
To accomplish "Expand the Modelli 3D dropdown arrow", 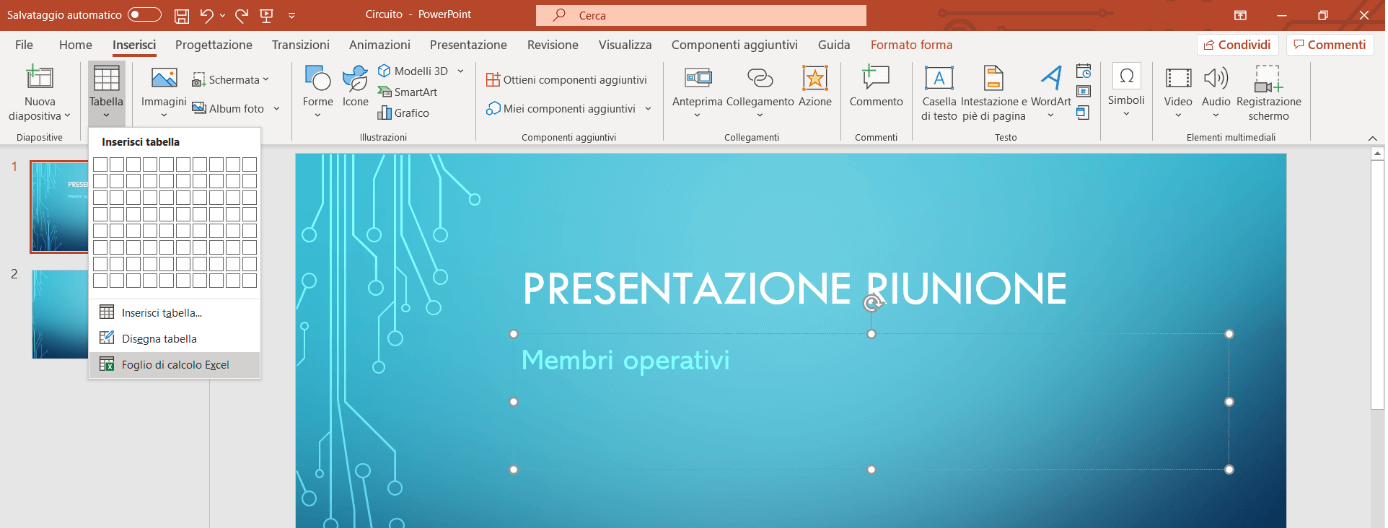I will tap(461, 71).
